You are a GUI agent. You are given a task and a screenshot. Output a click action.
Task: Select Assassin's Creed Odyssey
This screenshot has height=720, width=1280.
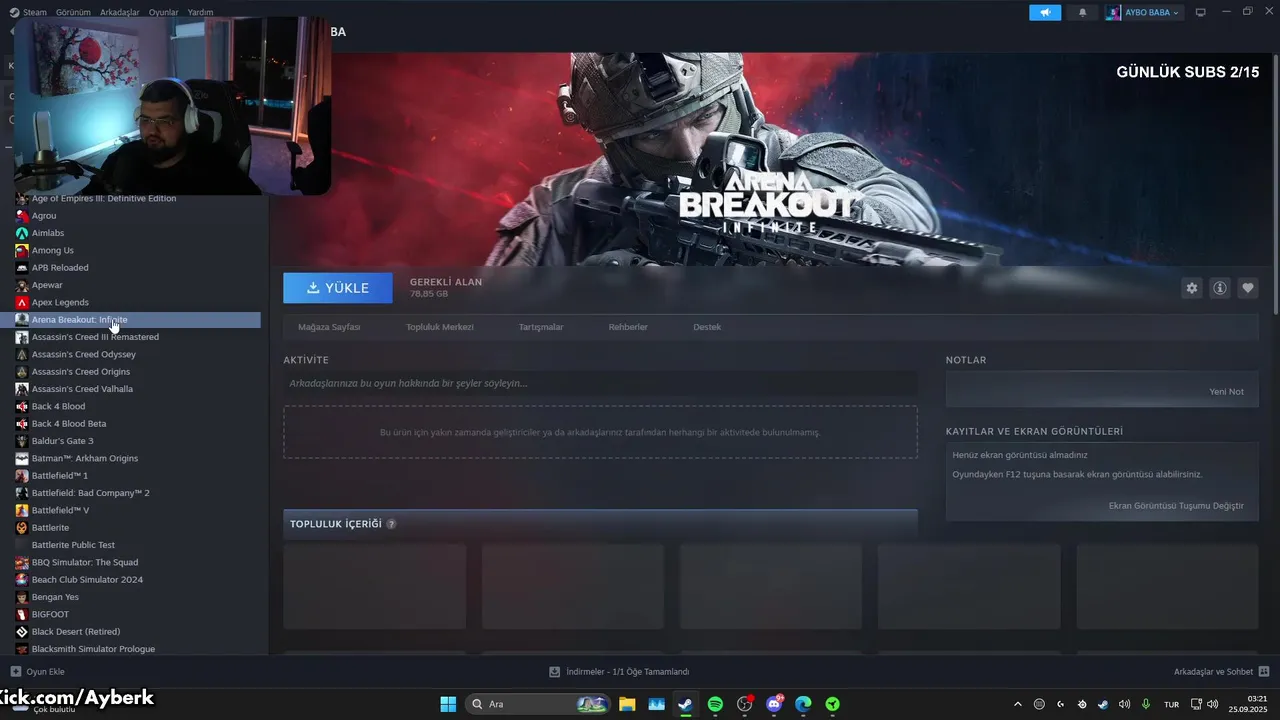[83, 354]
